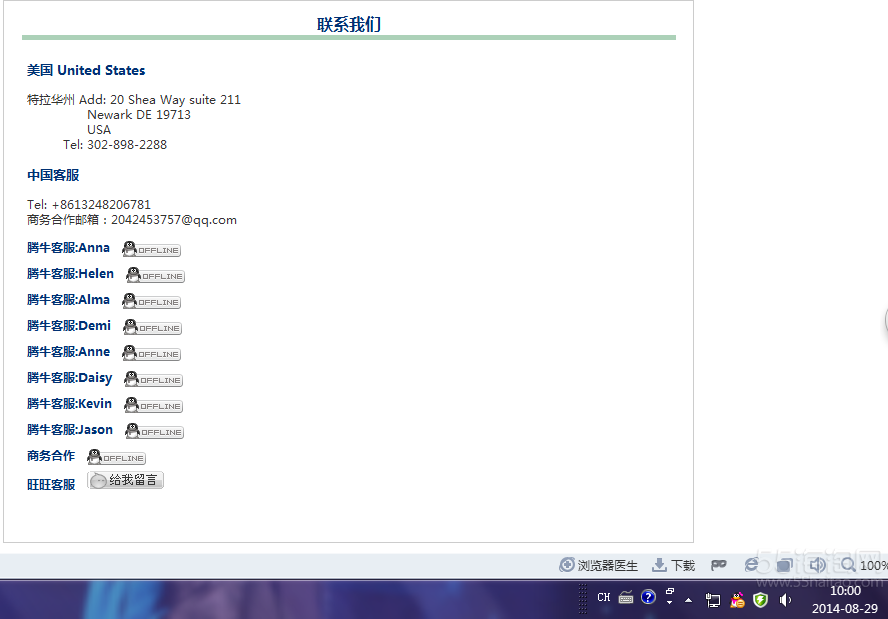Image resolution: width=888 pixels, height=619 pixels.
Task: Click the 给我留言 Wangwang message button
Action: pos(125,480)
